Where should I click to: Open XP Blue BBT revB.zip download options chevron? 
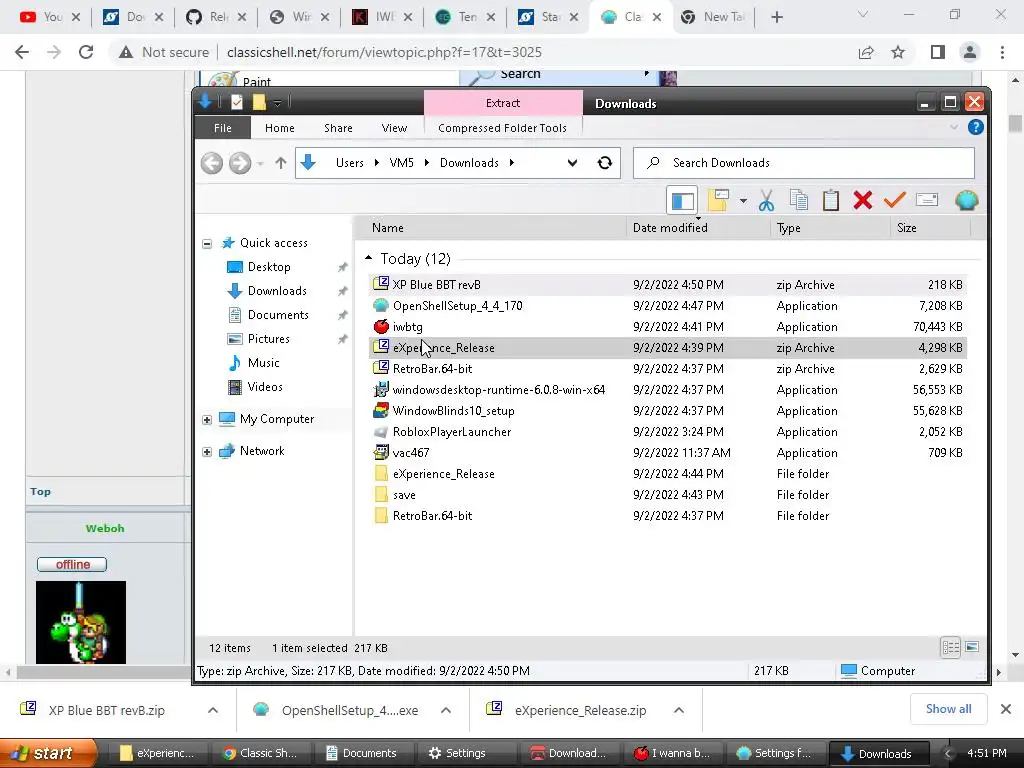213,711
